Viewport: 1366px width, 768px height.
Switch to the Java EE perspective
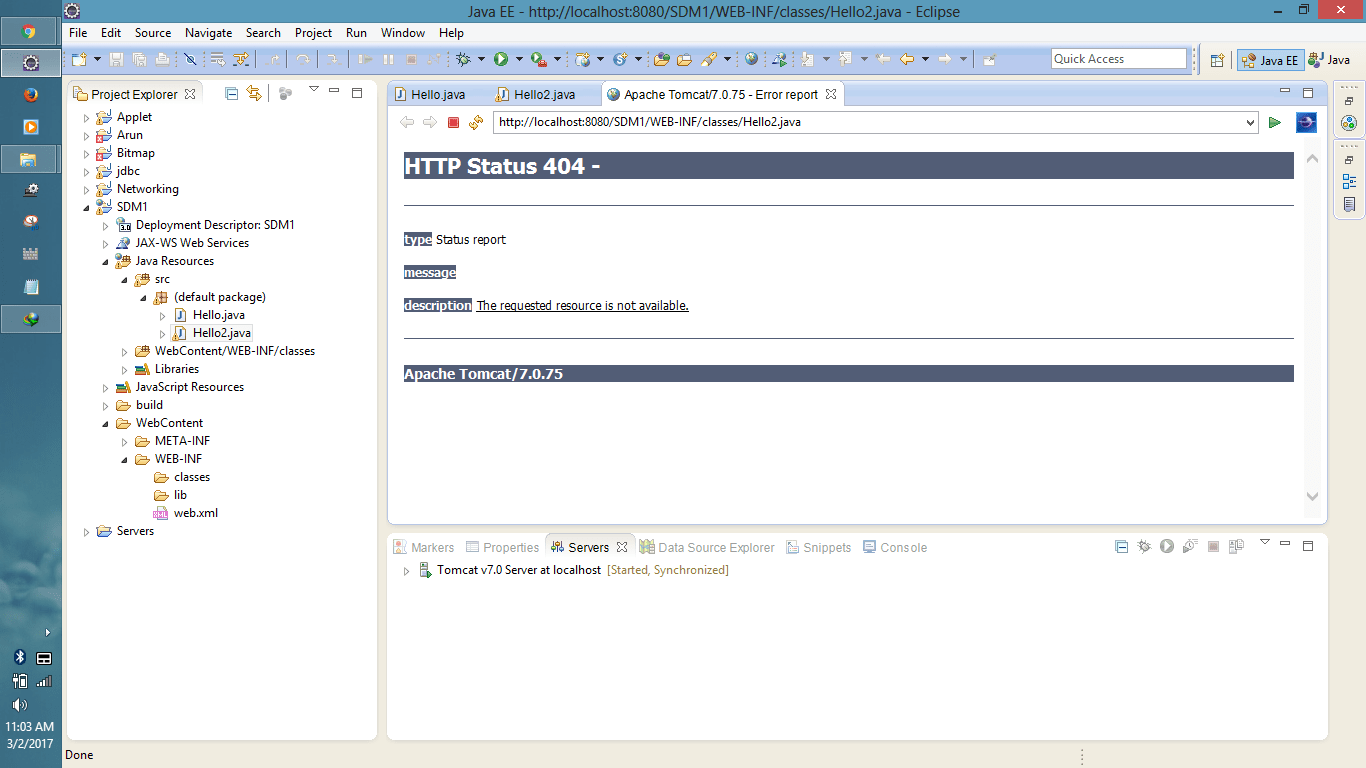pos(1269,60)
